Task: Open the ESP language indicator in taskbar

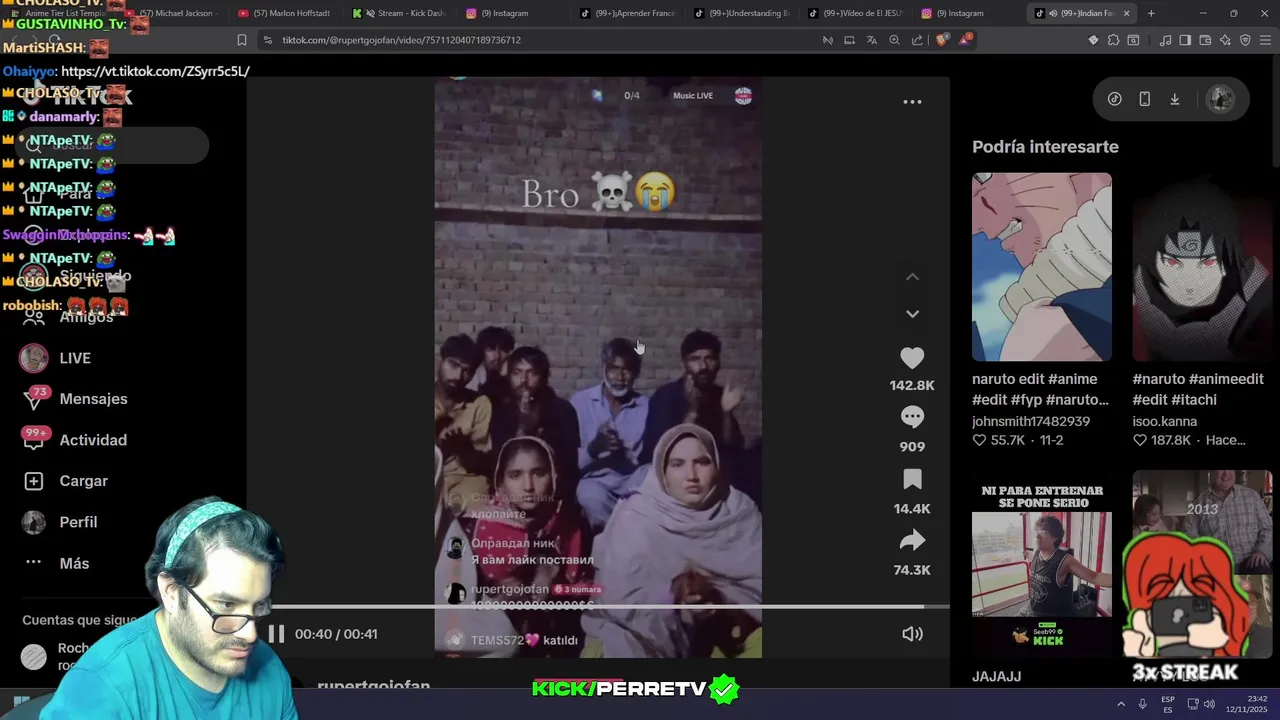Action: [x=1168, y=704]
